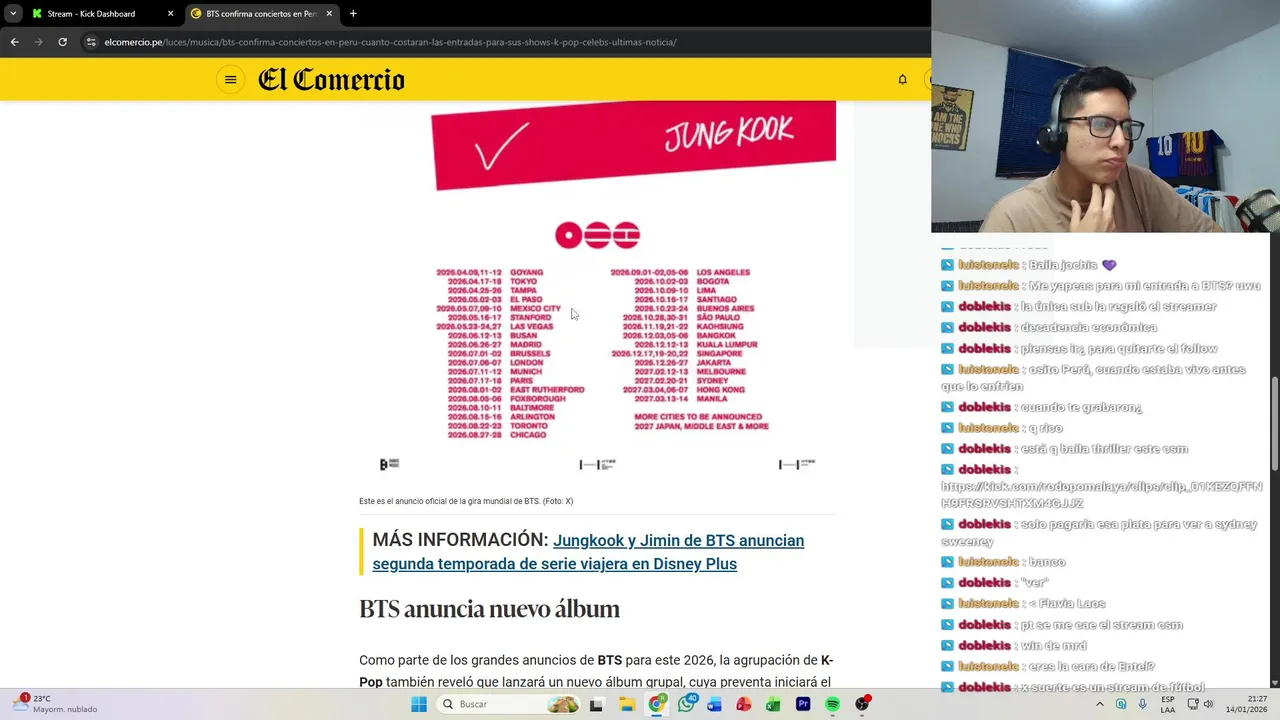Click the El Comercio logo
The height and width of the screenshot is (720, 1280).
tap(331, 80)
